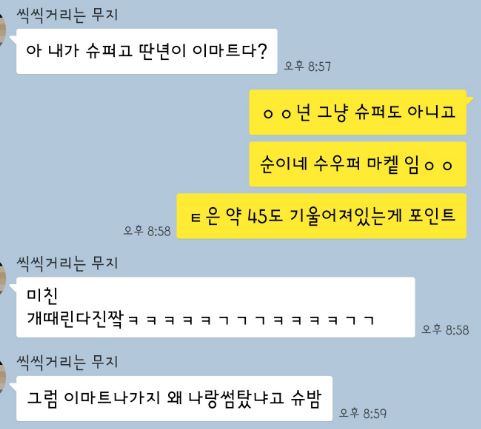Click the '오후 8:57' timestamp
The width and height of the screenshot is (481, 429).
(x=307, y=66)
